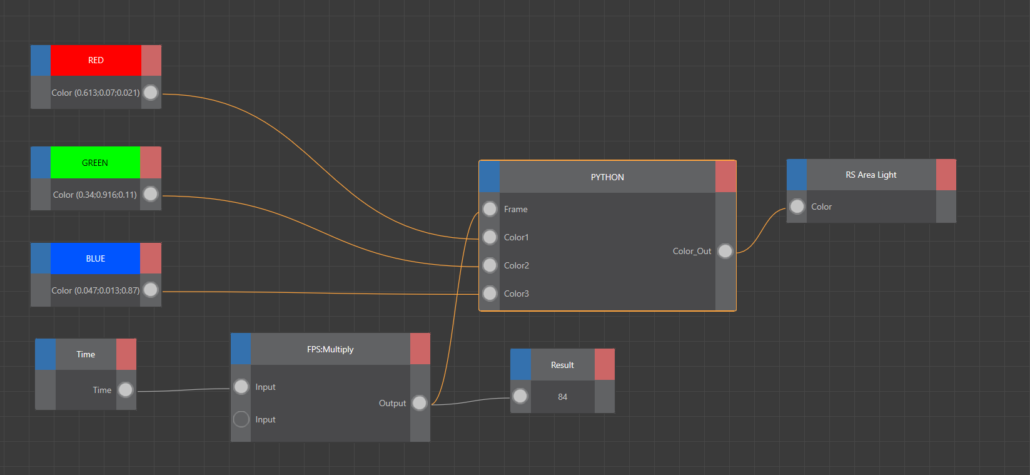The height and width of the screenshot is (475, 1030).
Task: Click the PYTHON node Frame input port
Action: pyautogui.click(x=489, y=210)
